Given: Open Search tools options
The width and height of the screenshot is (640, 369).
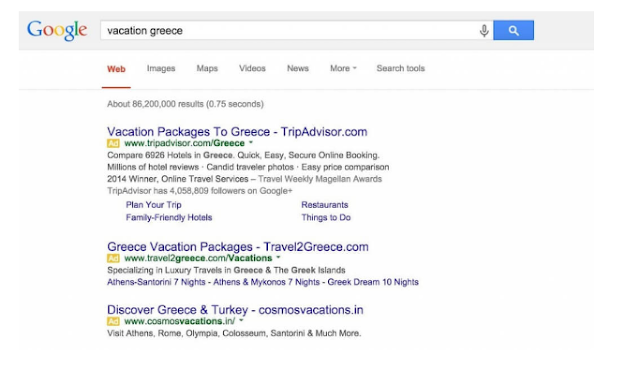Looking at the screenshot, I should (x=400, y=68).
